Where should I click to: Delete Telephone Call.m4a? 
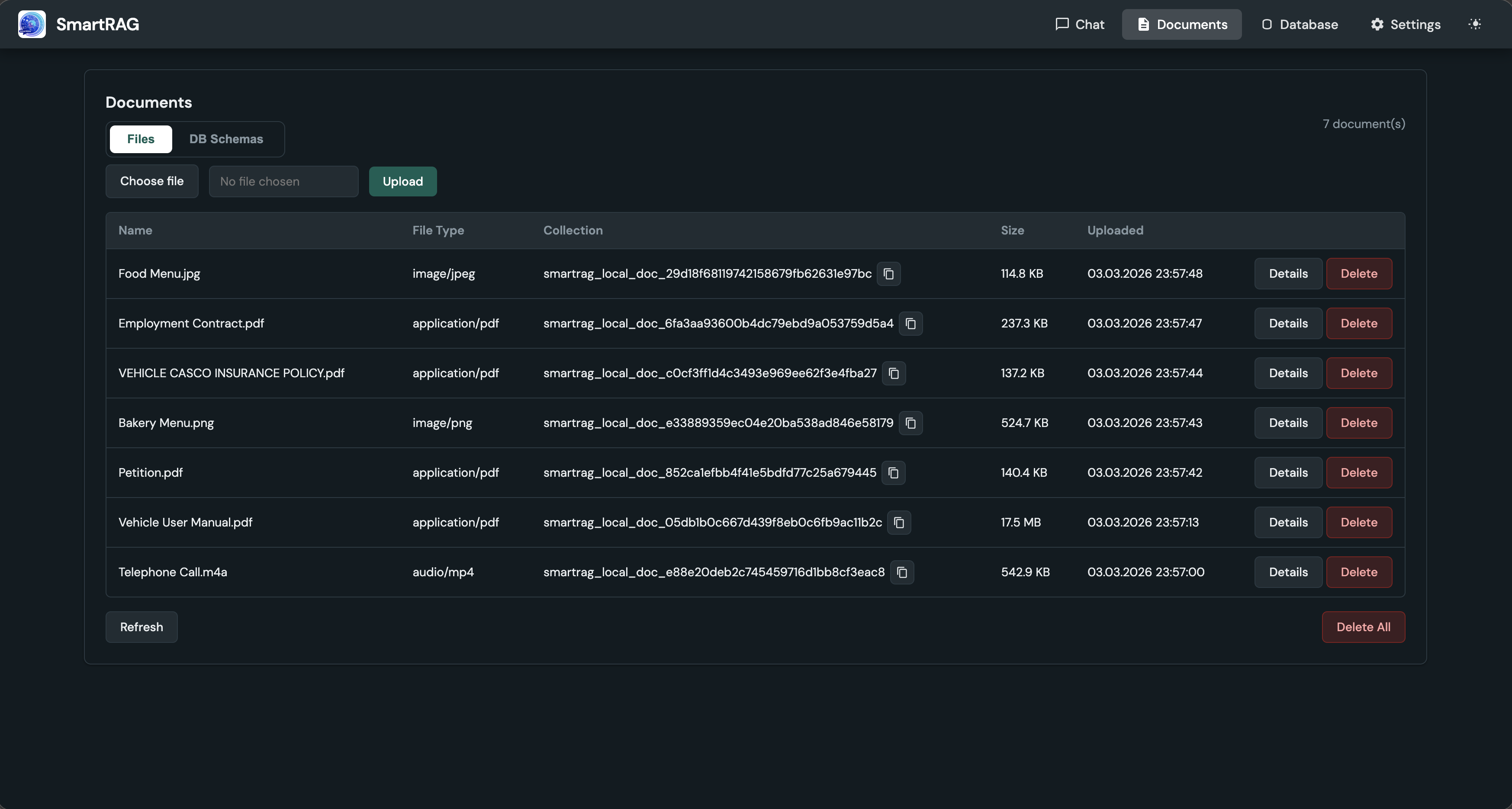tap(1359, 573)
